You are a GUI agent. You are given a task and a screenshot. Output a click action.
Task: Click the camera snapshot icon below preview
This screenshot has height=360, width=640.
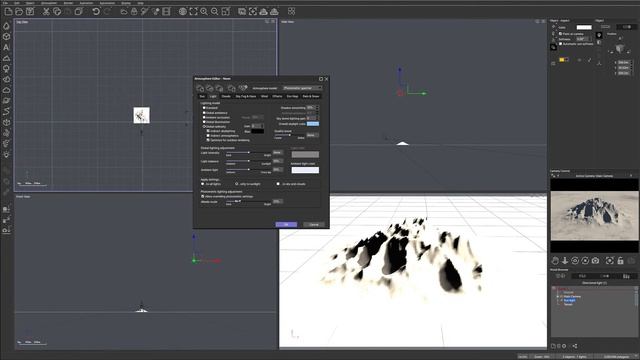pyautogui.click(x=595, y=260)
